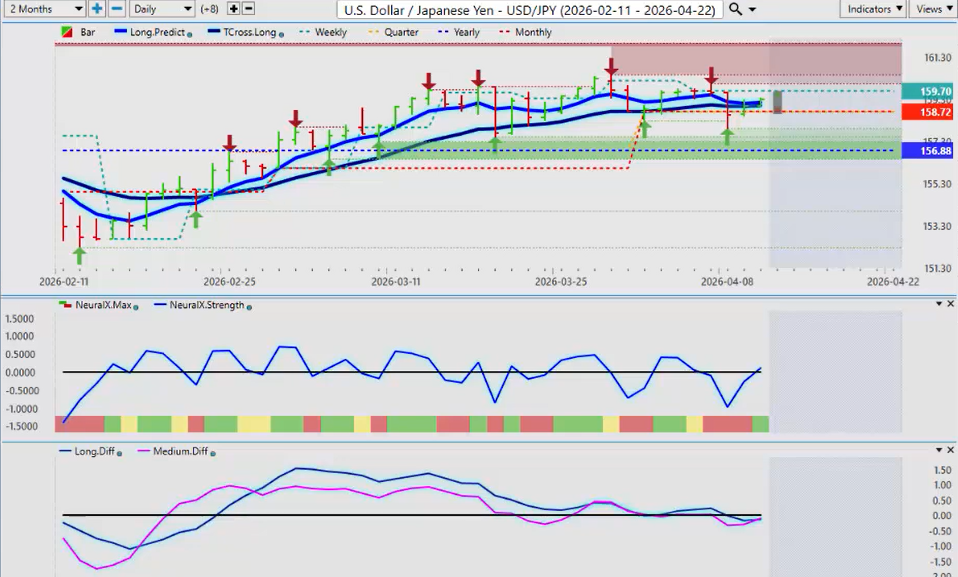
Task: Click the blue 156.88 yearly price tag
Action: [x=928, y=151]
